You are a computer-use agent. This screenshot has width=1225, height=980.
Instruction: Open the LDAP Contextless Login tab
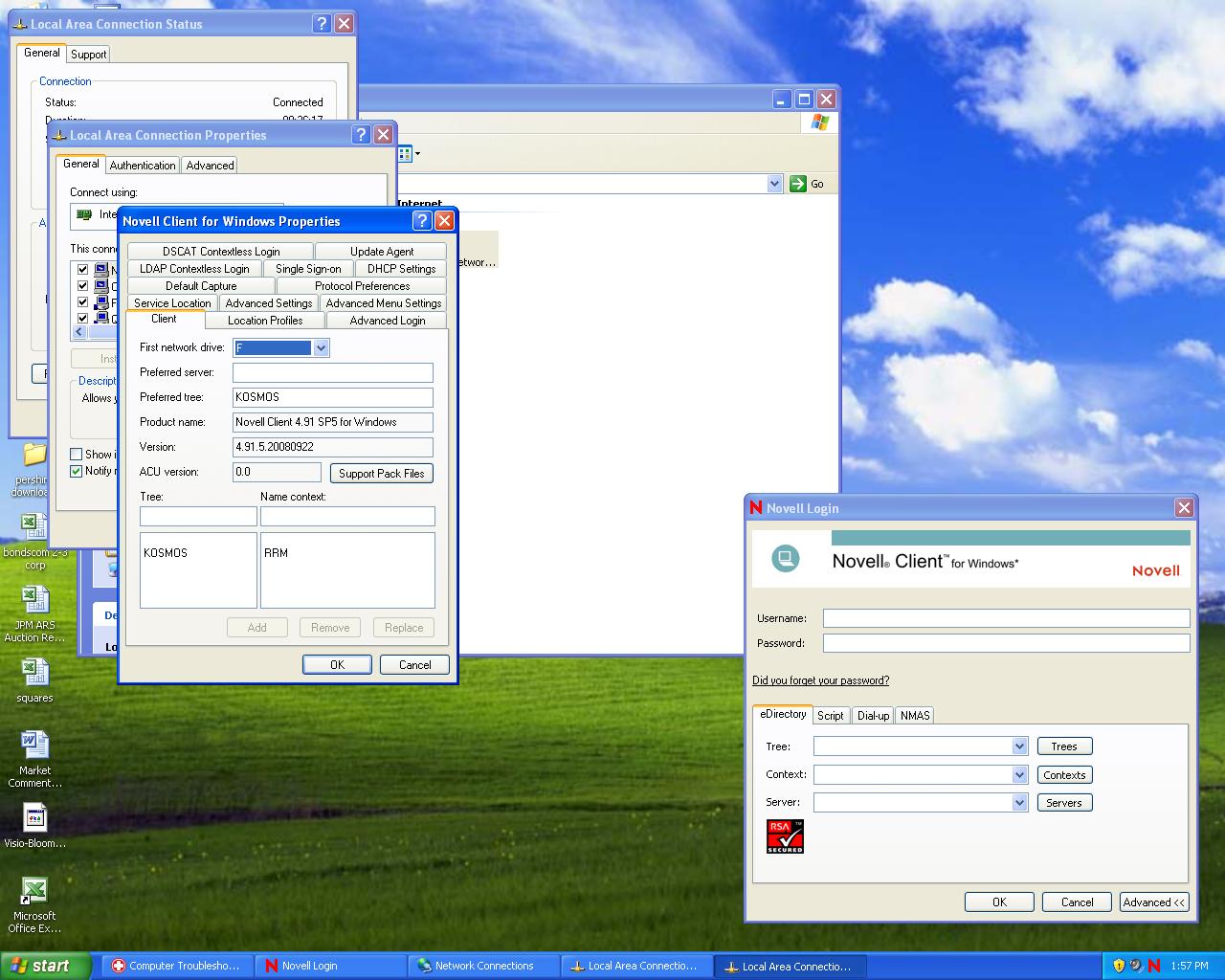(x=194, y=269)
